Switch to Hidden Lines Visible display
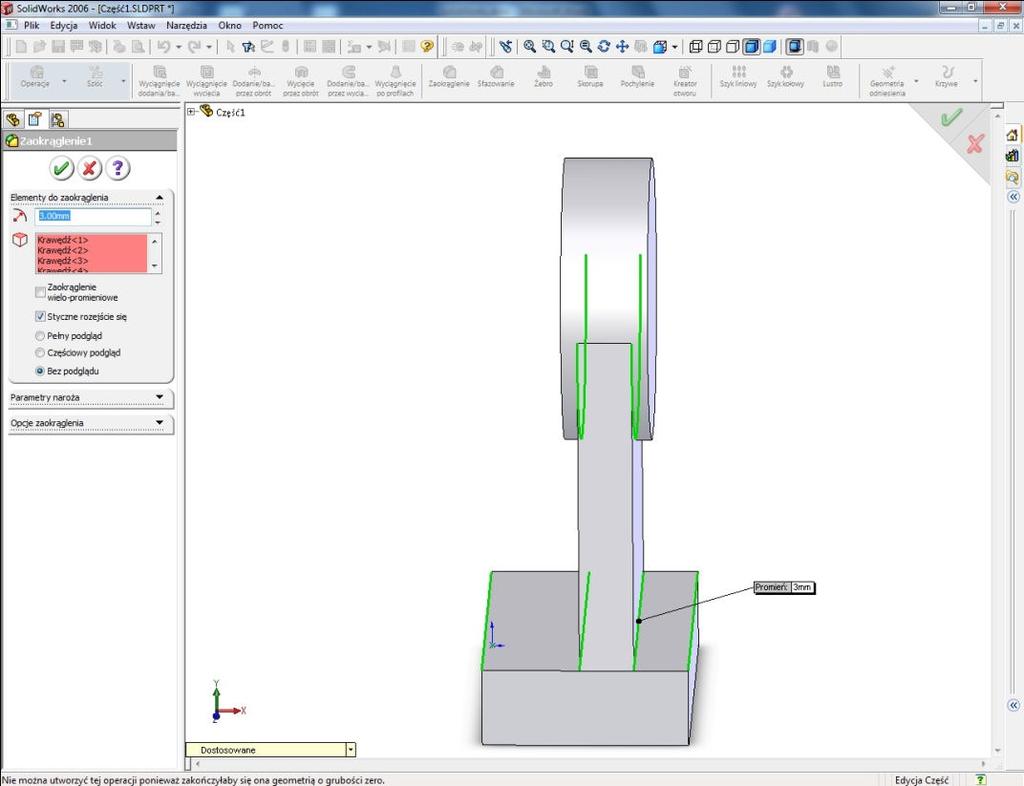This screenshot has width=1024, height=786. pos(714,46)
